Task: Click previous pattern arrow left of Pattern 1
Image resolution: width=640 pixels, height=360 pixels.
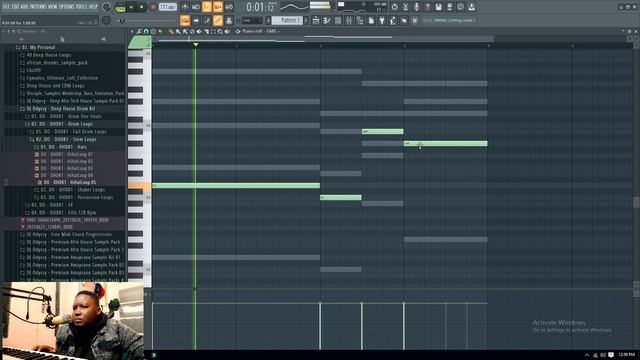Action: (269, 20)
